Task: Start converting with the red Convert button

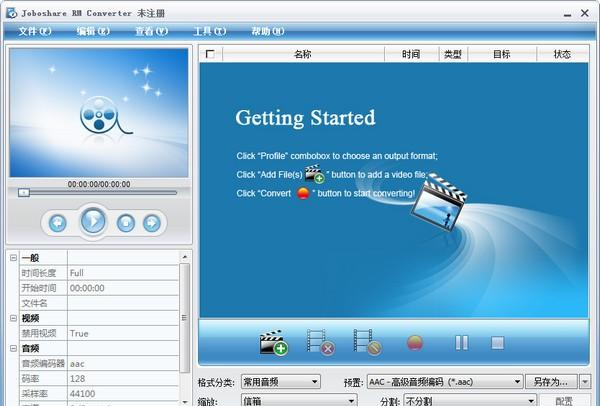Action: coord(415,343)
